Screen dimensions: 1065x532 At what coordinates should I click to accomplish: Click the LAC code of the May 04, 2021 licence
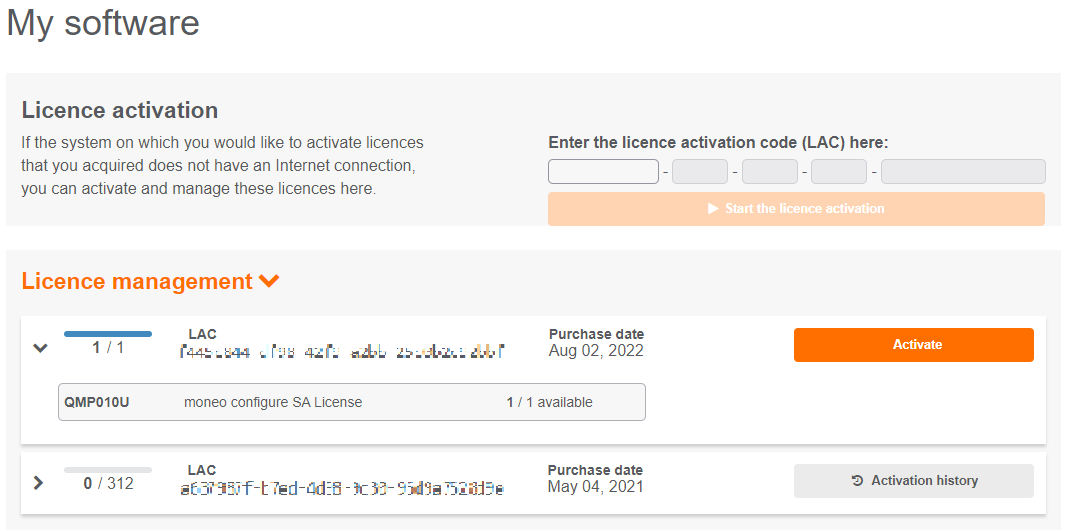[341, 488]
